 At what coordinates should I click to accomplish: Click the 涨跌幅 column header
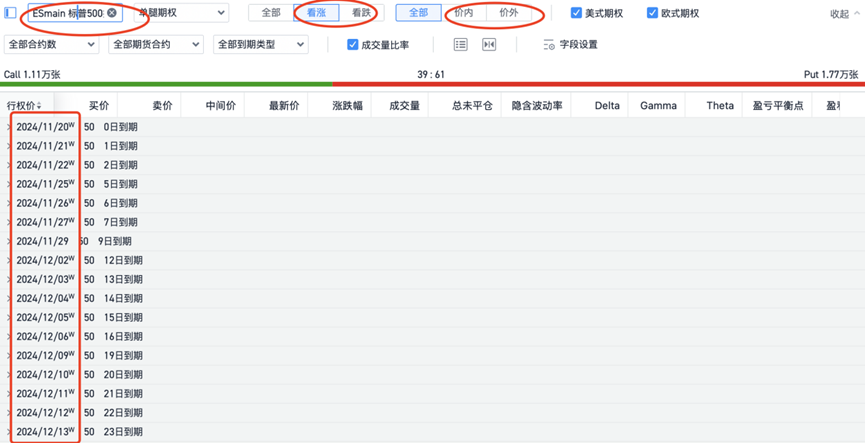(348, 106)
